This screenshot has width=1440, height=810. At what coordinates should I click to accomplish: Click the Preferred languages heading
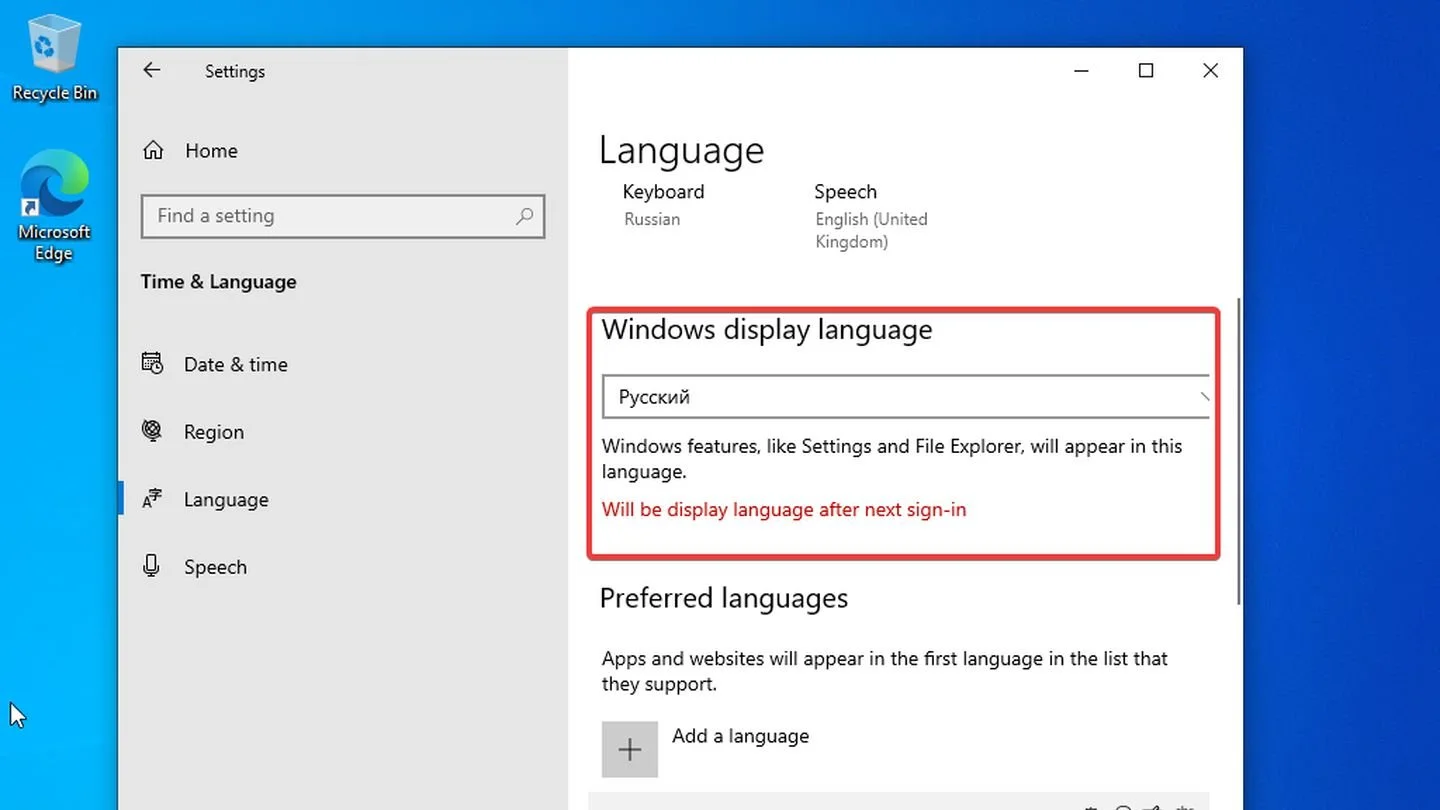point(724,598)
